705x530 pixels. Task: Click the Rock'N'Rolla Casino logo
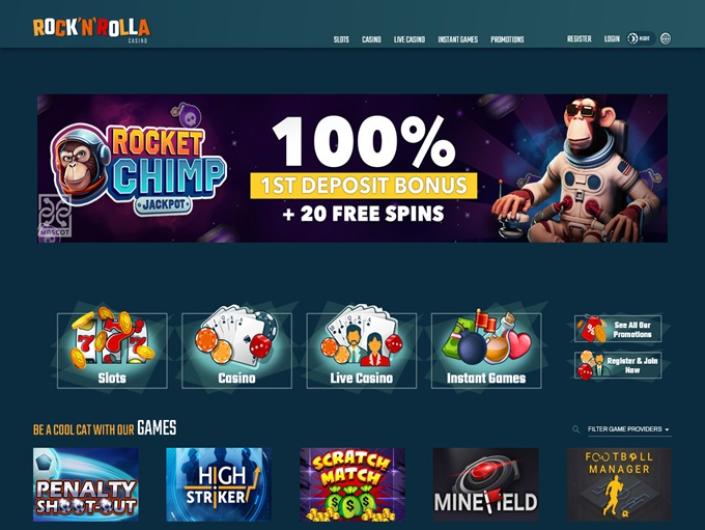point(92,30)
